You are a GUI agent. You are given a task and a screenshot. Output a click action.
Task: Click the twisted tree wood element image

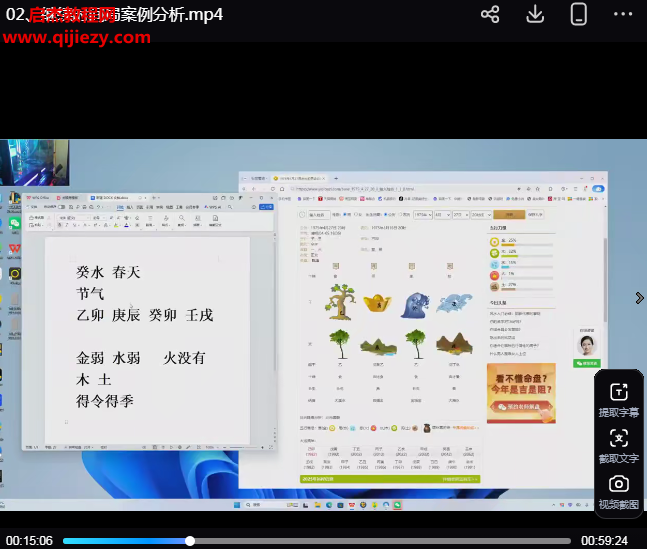coord(340,302)
